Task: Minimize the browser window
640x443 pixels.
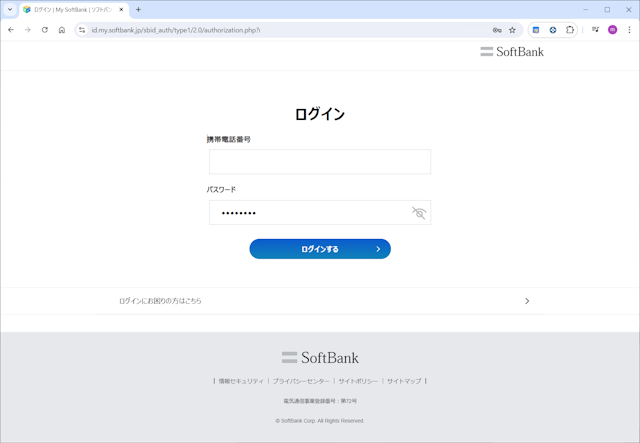Action: click(x=586, y=9)
